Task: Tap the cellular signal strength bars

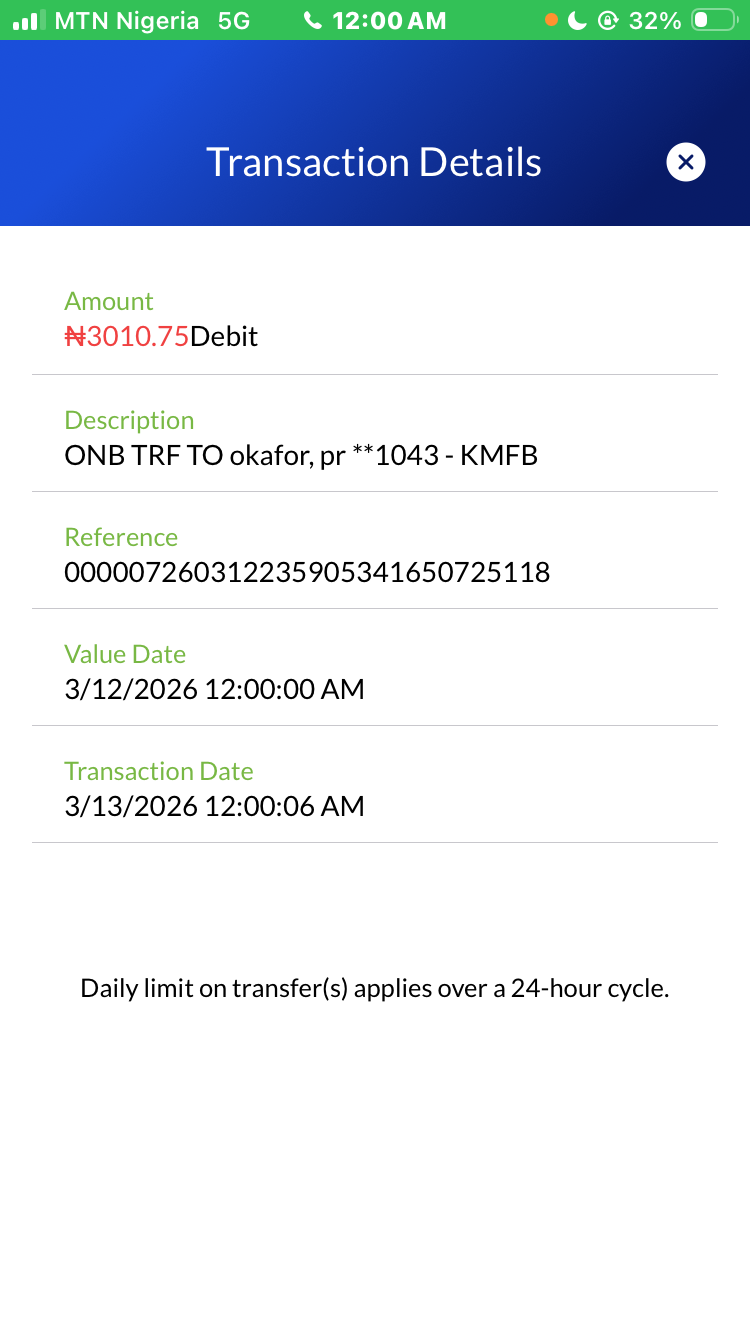Action: 29,20
